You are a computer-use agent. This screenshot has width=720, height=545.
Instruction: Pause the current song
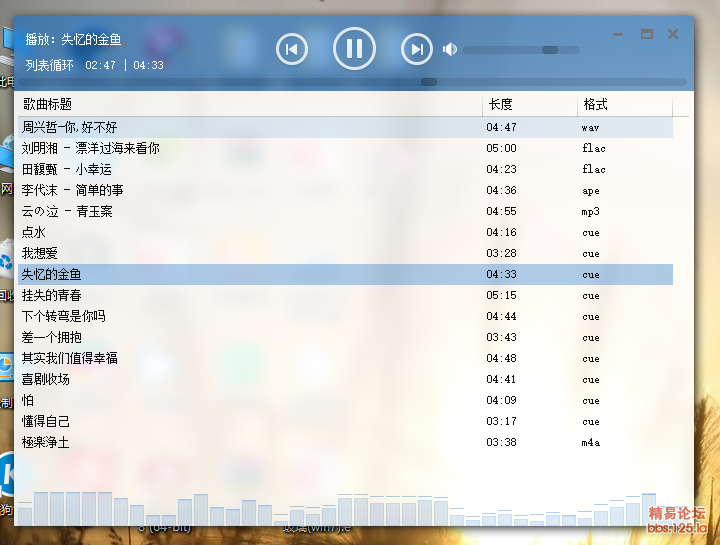coord(354,48)
